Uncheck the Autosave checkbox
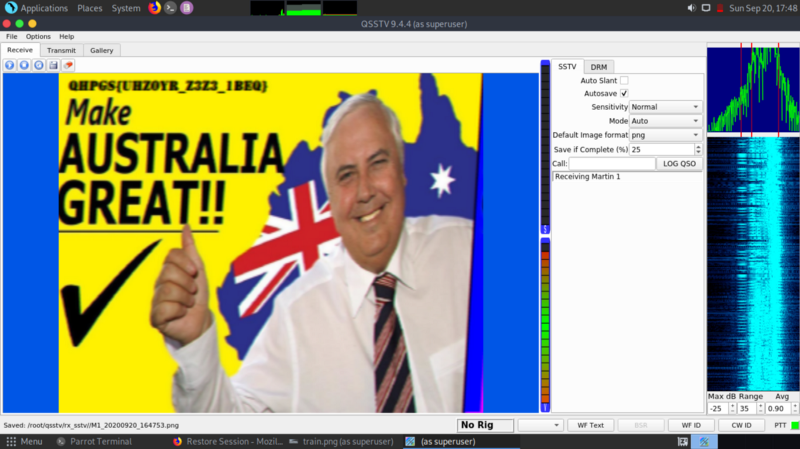The width and height of the screenshot is (800, 449). [624, 93]
